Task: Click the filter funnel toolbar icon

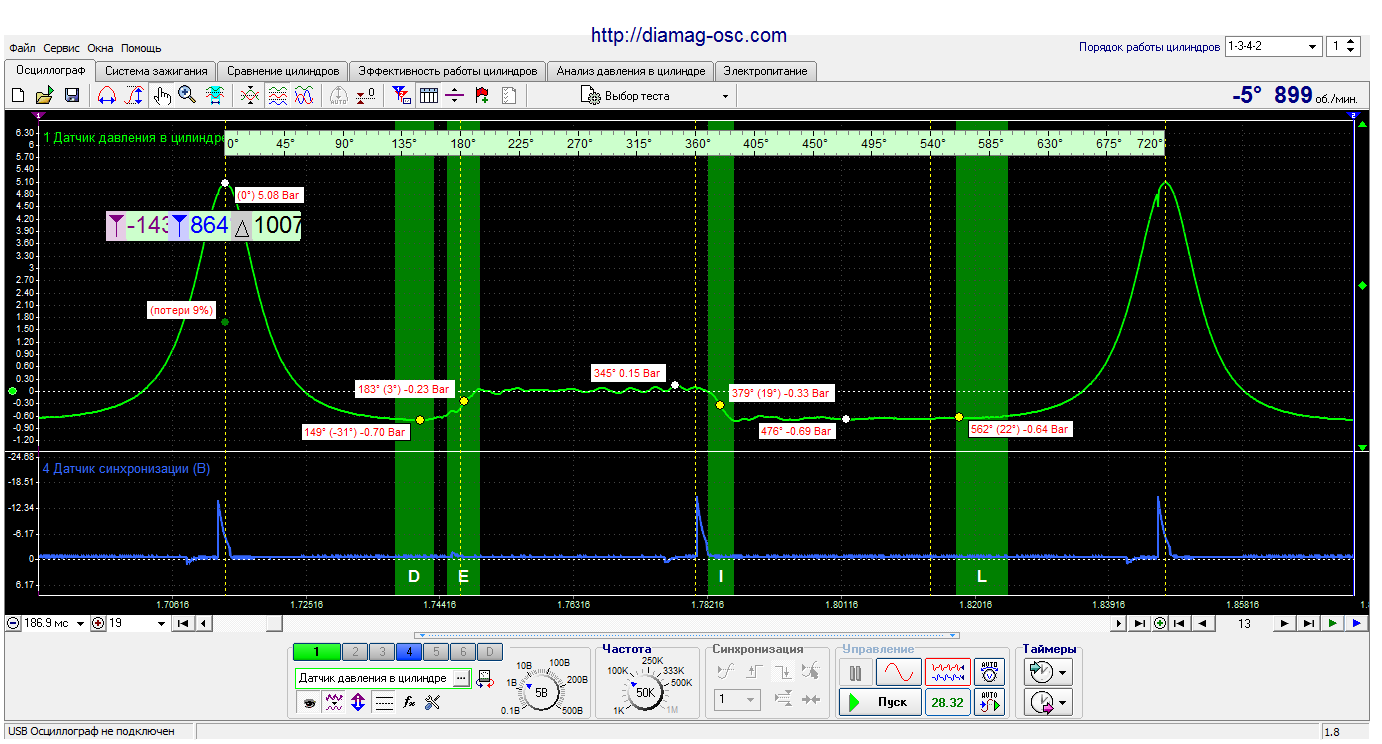Action: (x=402, y=96)
